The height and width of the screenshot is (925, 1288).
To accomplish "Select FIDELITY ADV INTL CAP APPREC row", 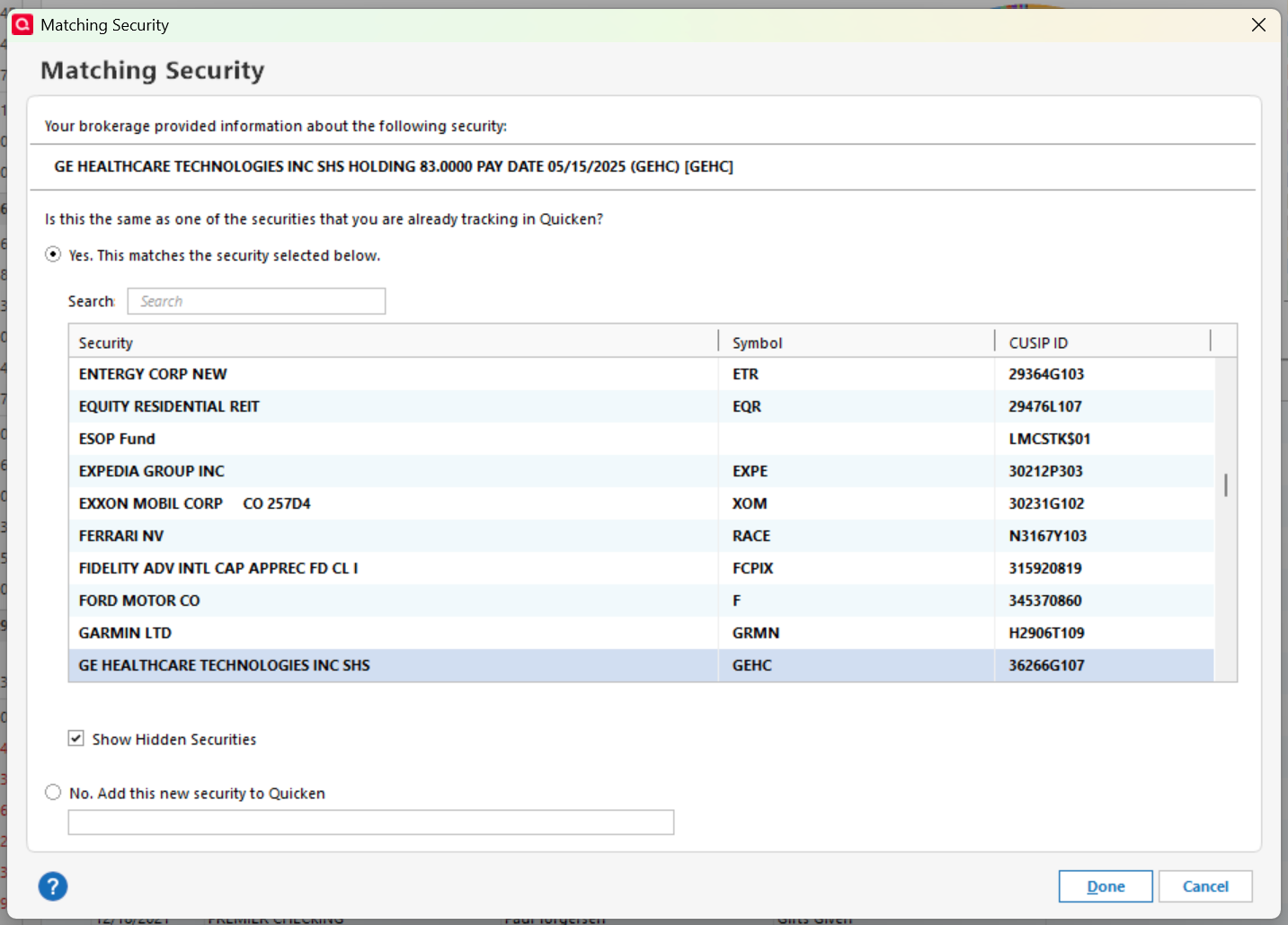I will pos(642,568).
